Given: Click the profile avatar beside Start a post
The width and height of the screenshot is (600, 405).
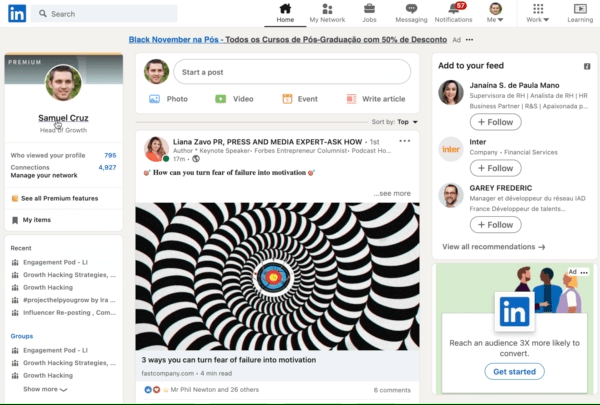Looking at the screenshot, I should tap(157, 71).
